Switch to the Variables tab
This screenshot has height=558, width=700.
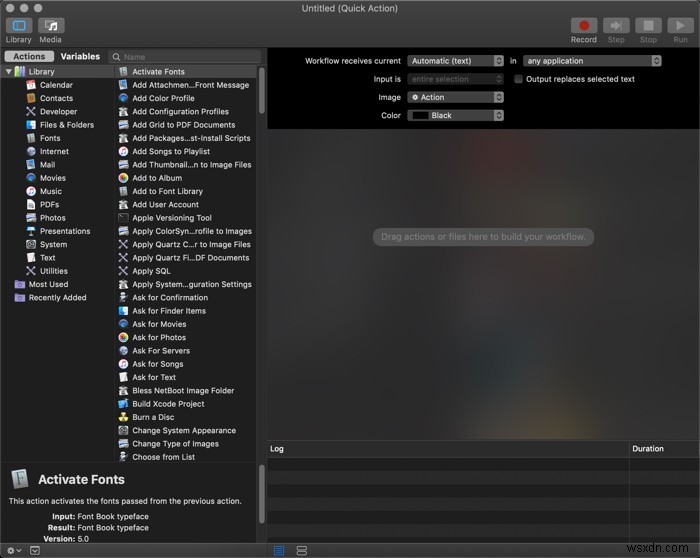(x=80, y=56)
